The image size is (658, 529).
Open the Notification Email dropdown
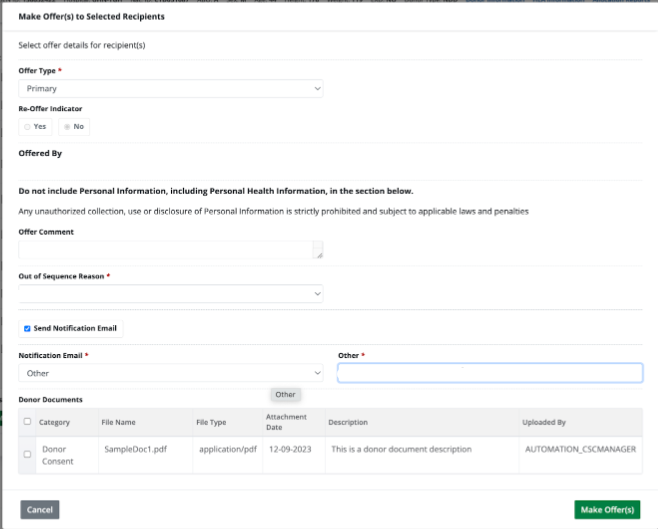171,373
